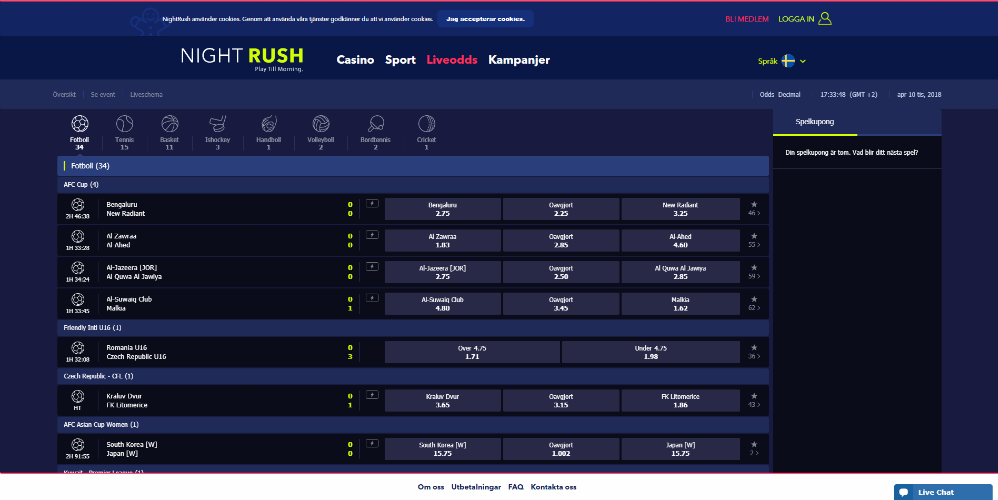Favorite the Al-Jazeera vs Al Quwa match
Viewport: 998px width, 500px height.
pos(754,268)
